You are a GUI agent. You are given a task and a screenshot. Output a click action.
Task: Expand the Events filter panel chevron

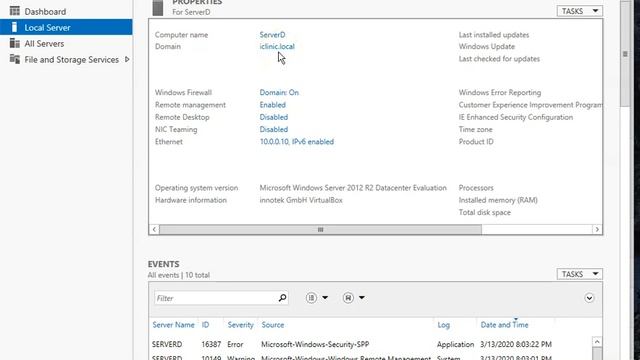(x=589, y=298)
